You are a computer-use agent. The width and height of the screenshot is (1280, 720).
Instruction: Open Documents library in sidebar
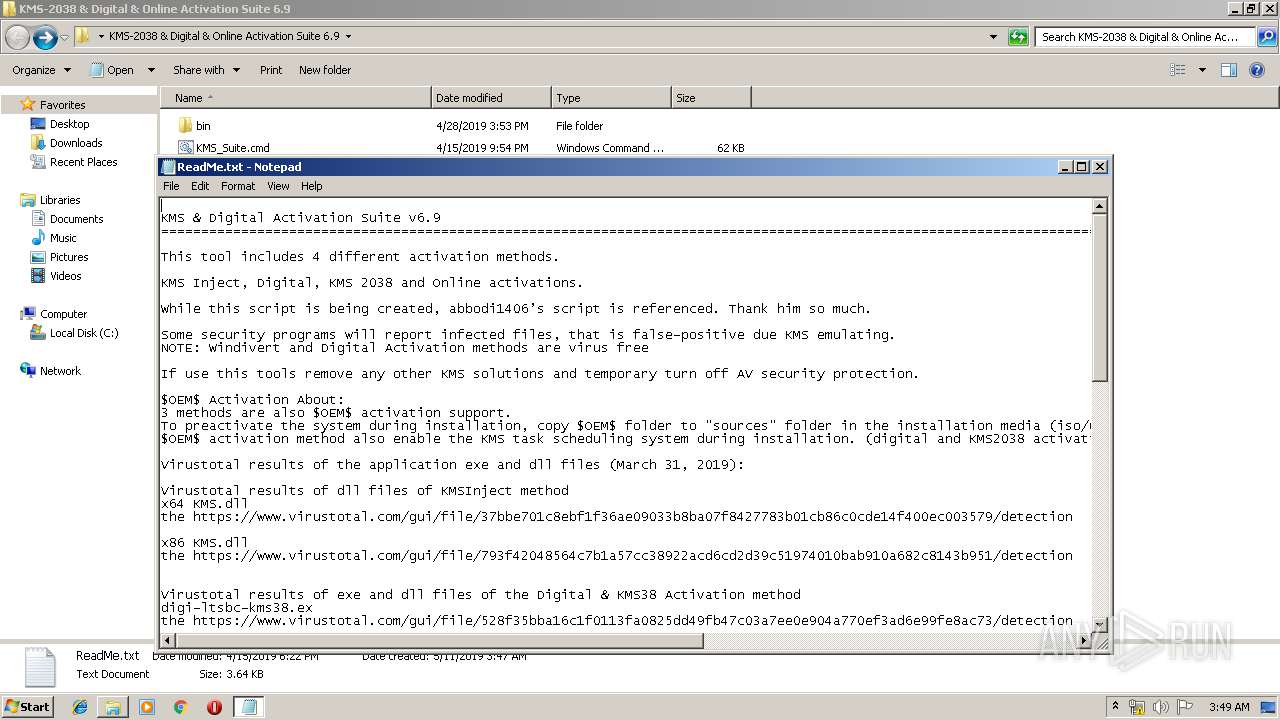coord(76,219)
